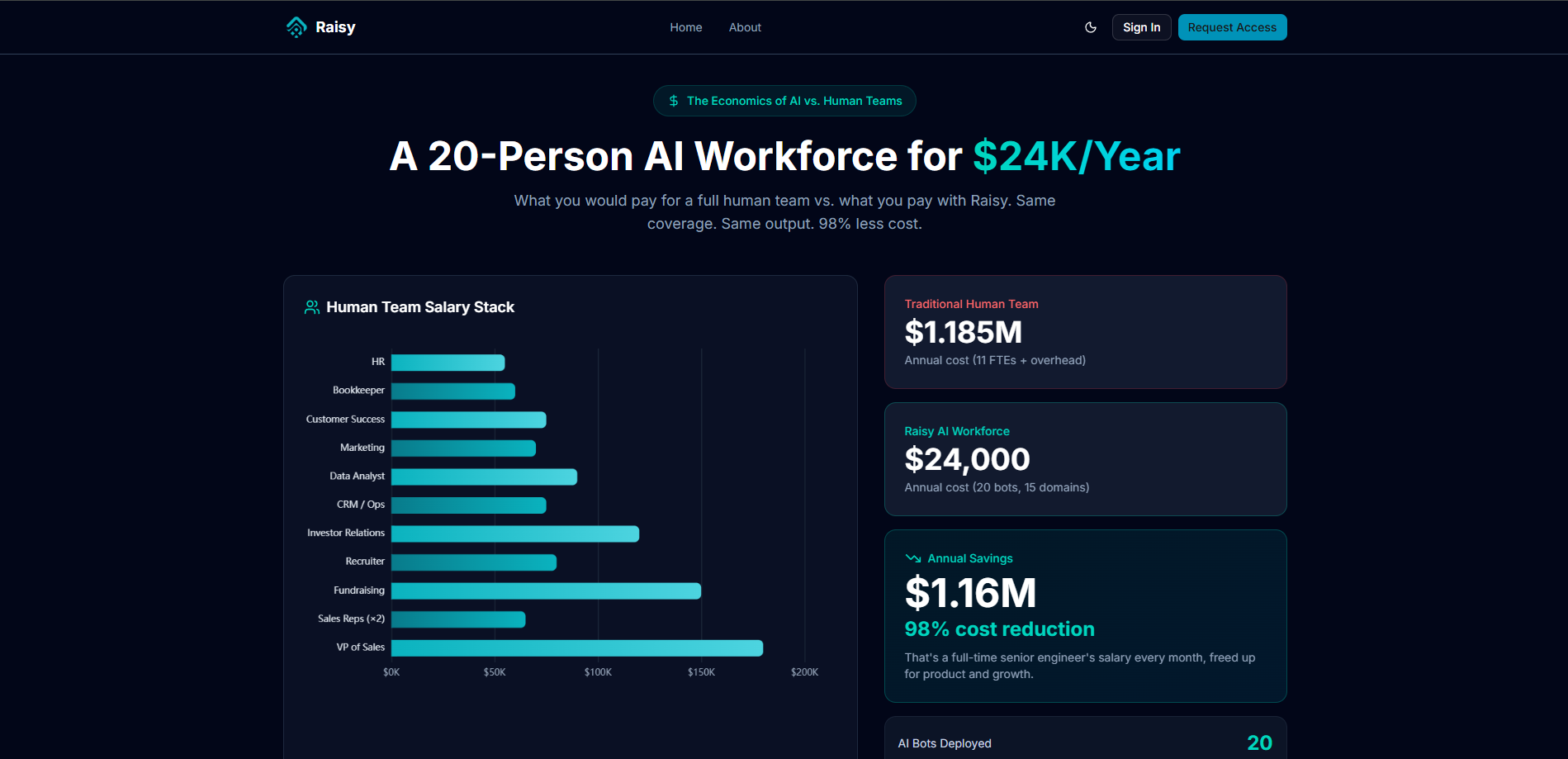Click the $0K axis label
The height and width of the screenshot is (759, 1568).
pyautogui.click(x=391, y=672)
